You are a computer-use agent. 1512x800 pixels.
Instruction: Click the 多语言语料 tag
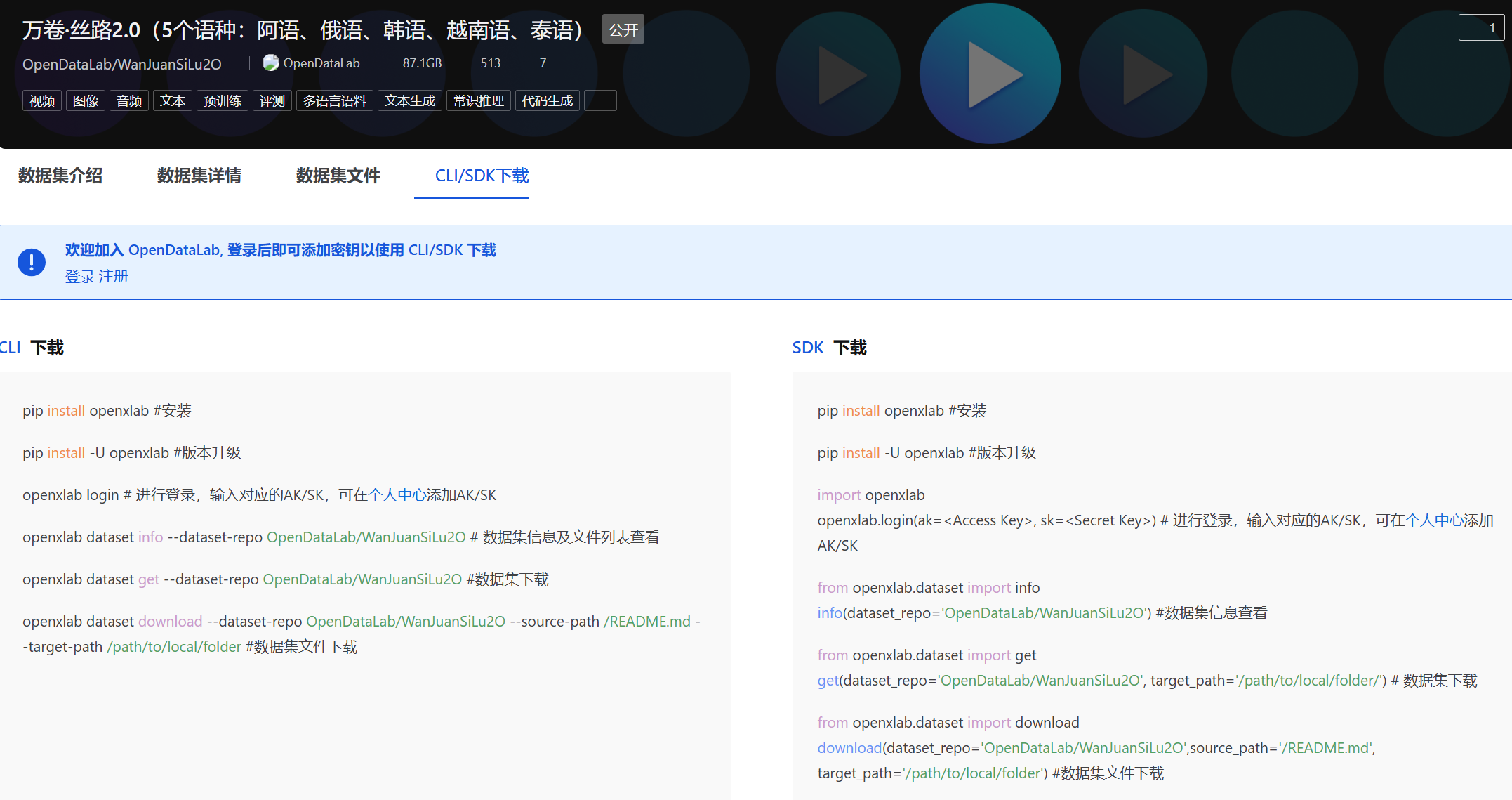point(334,101)
